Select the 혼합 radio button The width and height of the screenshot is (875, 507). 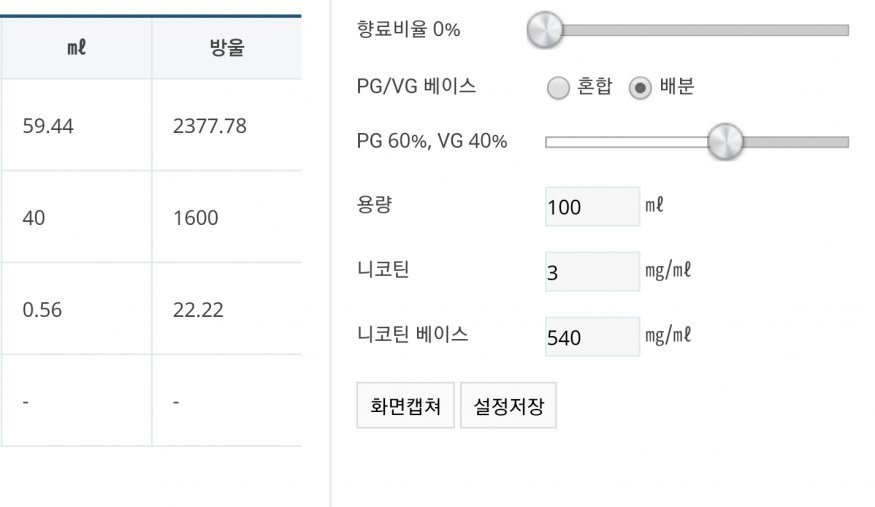point(558,88)
